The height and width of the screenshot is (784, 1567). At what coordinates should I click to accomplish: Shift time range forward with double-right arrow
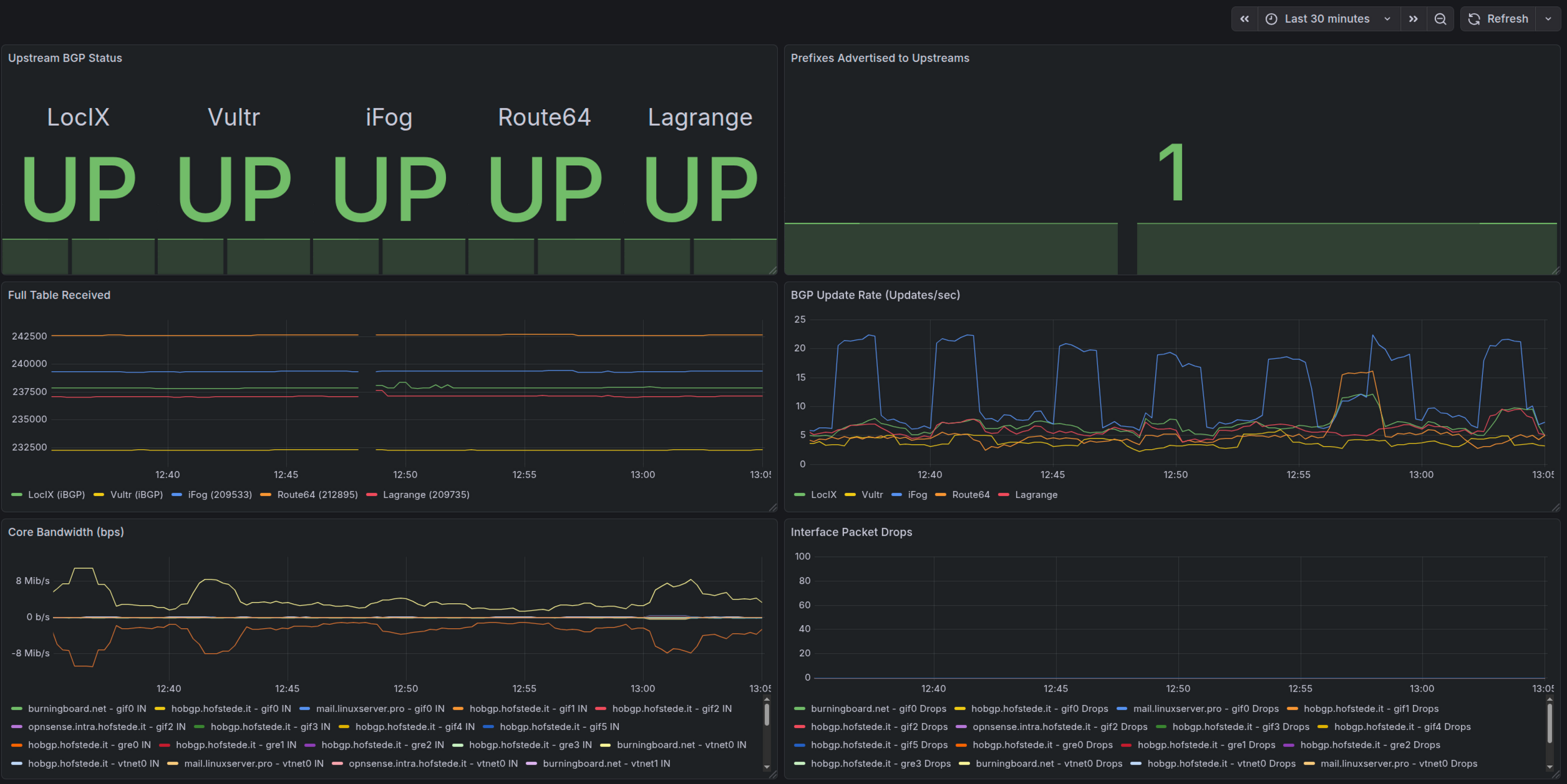1414,19
